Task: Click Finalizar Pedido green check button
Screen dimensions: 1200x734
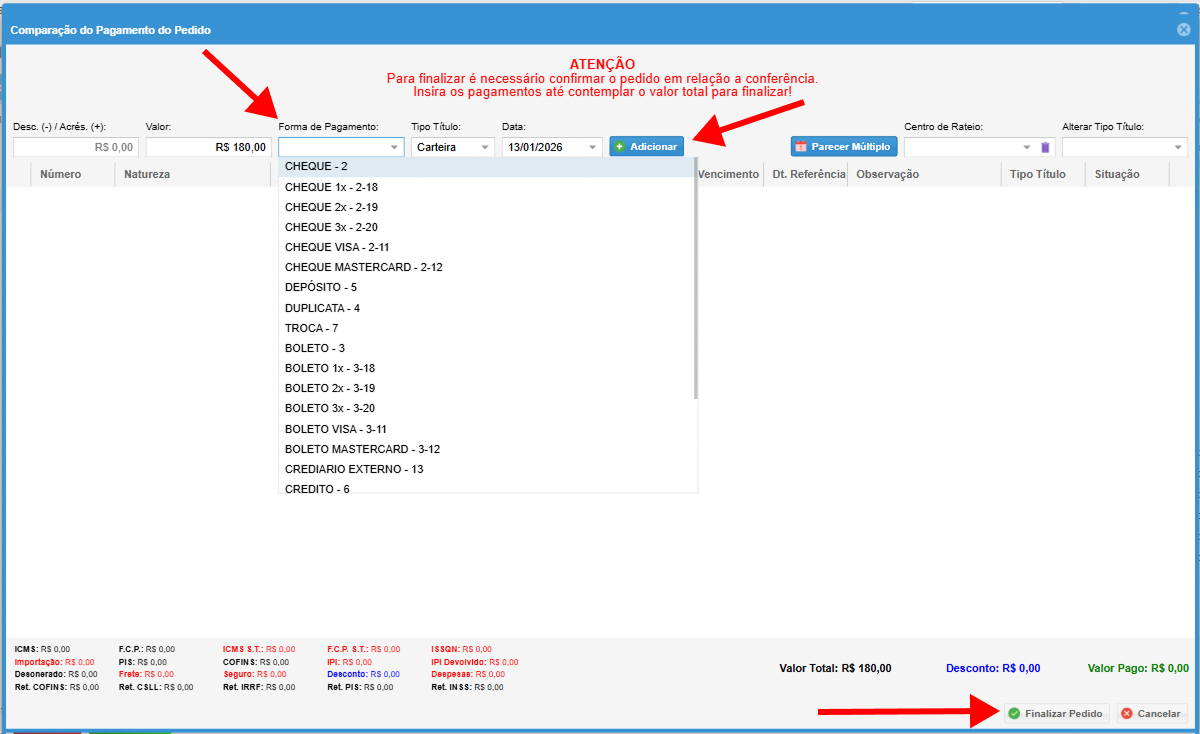Action: coord(1056,714)
